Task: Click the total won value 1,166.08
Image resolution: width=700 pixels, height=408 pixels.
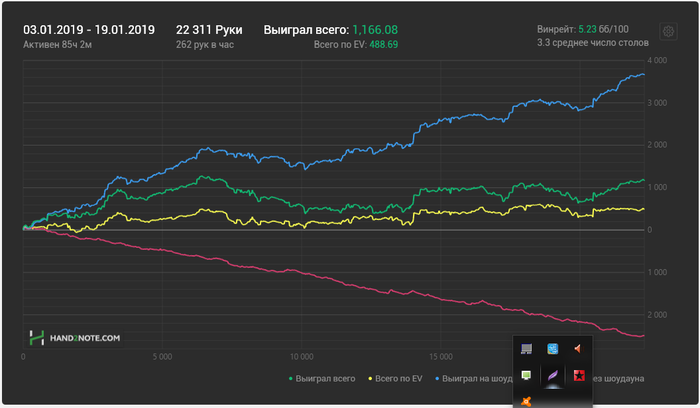Action: [375, 30]
